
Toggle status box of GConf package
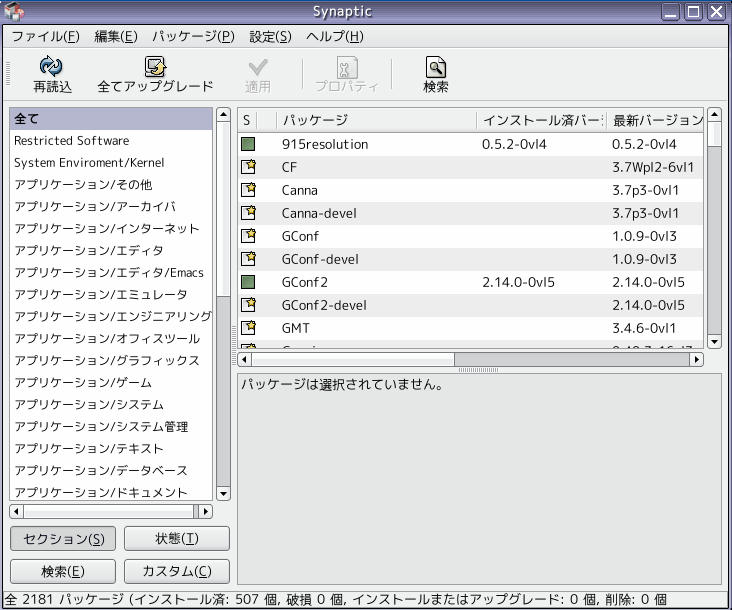coord(248,235)
